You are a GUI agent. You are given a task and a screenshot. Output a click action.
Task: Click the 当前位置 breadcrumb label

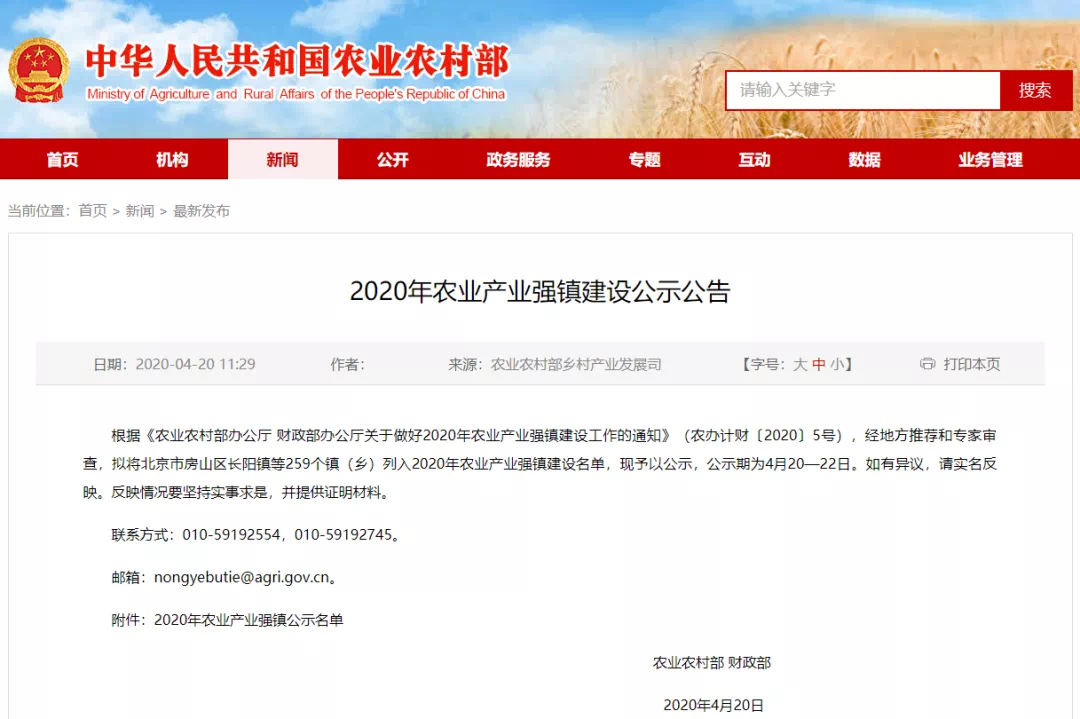39,211
